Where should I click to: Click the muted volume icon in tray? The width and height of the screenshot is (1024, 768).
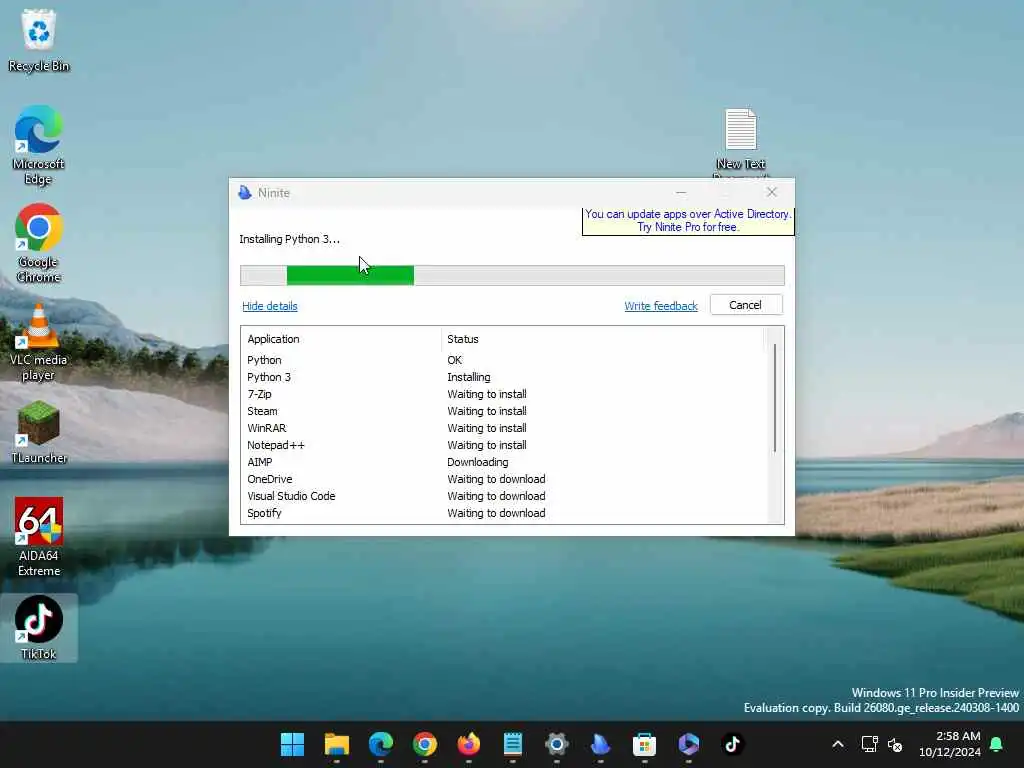point(895,744)
